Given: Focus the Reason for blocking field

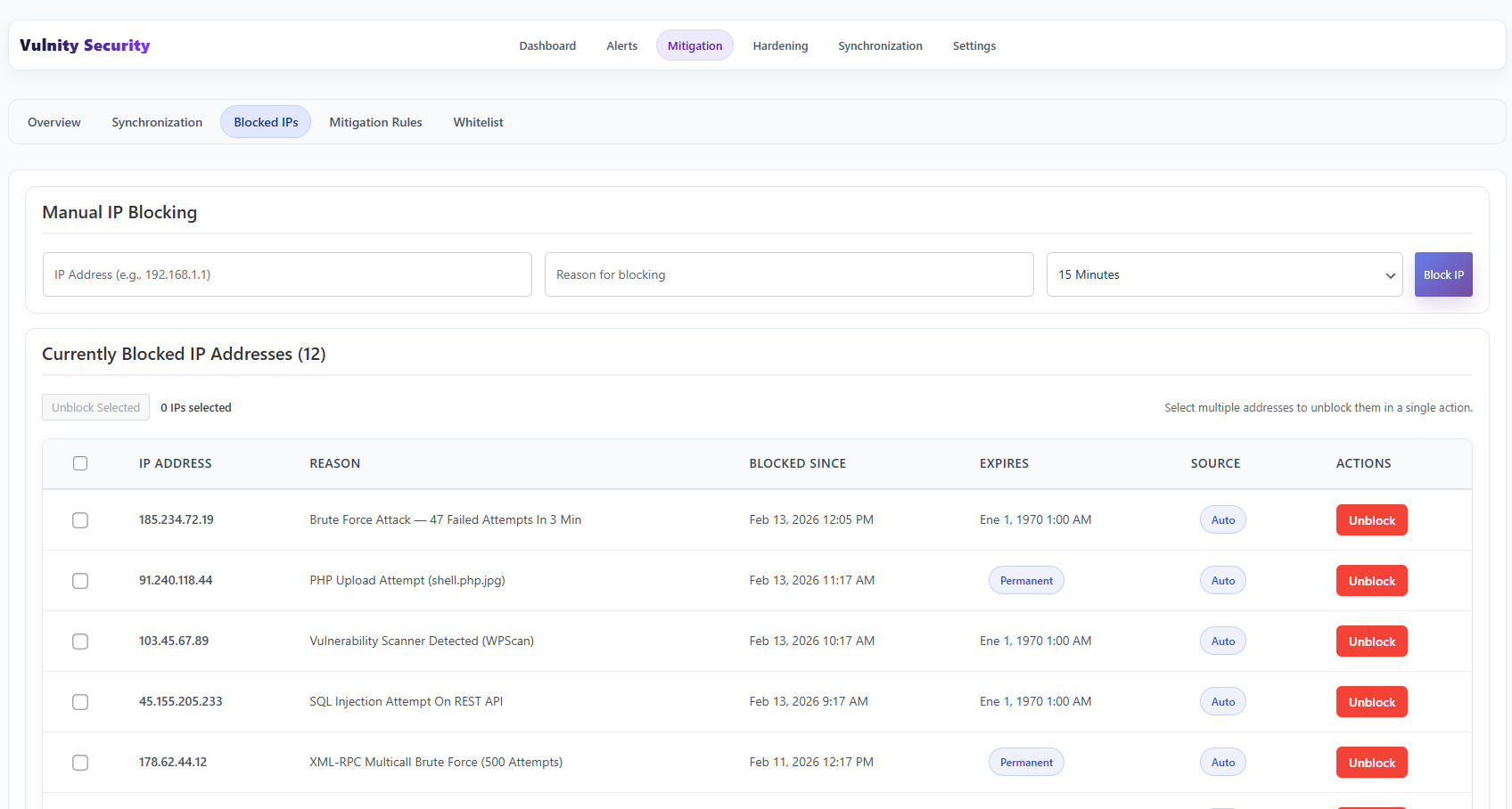Looking at the screenshot, I should pyautogui.click(x=789, y=274).
